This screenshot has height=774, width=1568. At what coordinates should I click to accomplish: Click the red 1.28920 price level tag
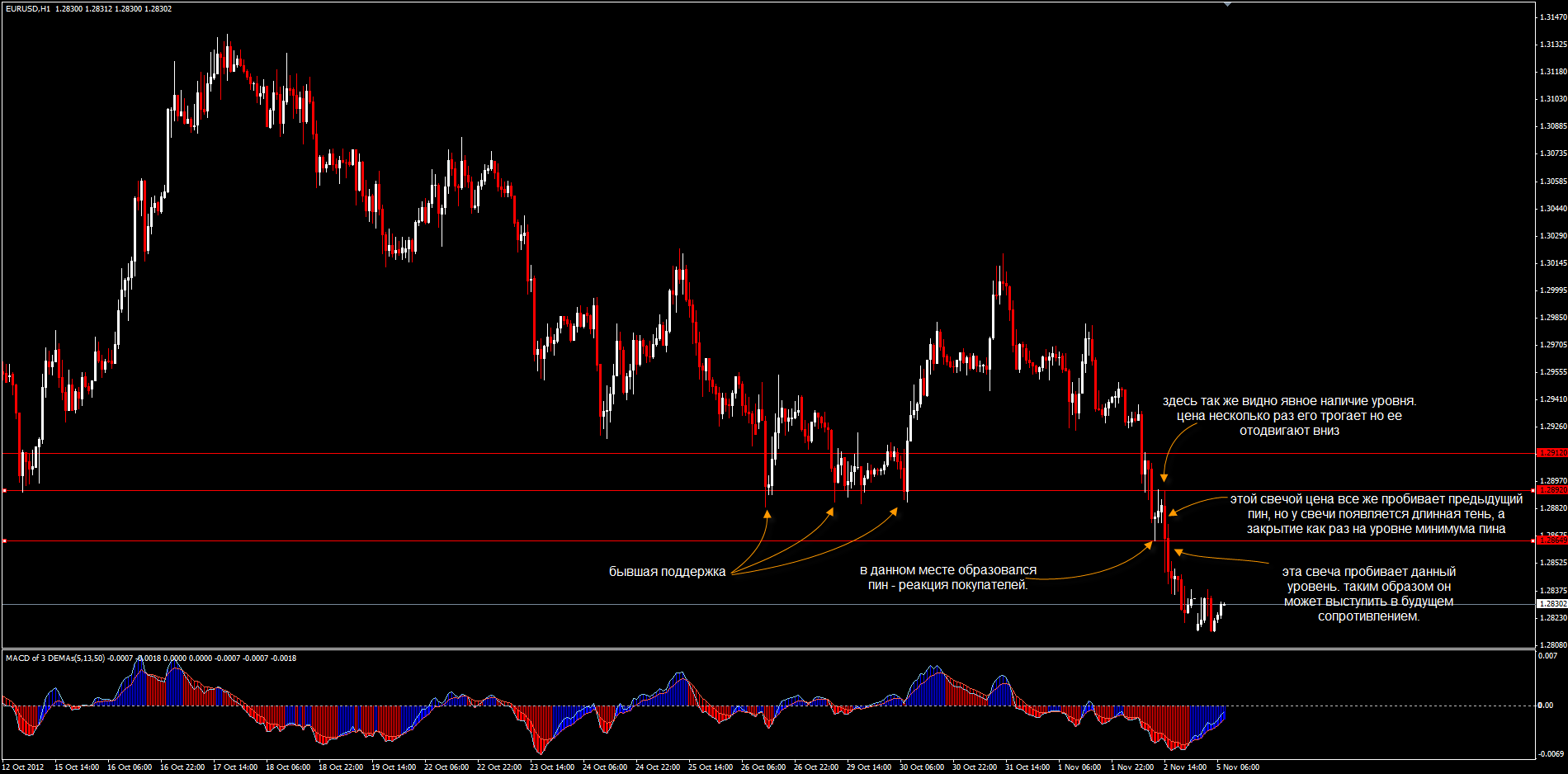click(1551, 490)
